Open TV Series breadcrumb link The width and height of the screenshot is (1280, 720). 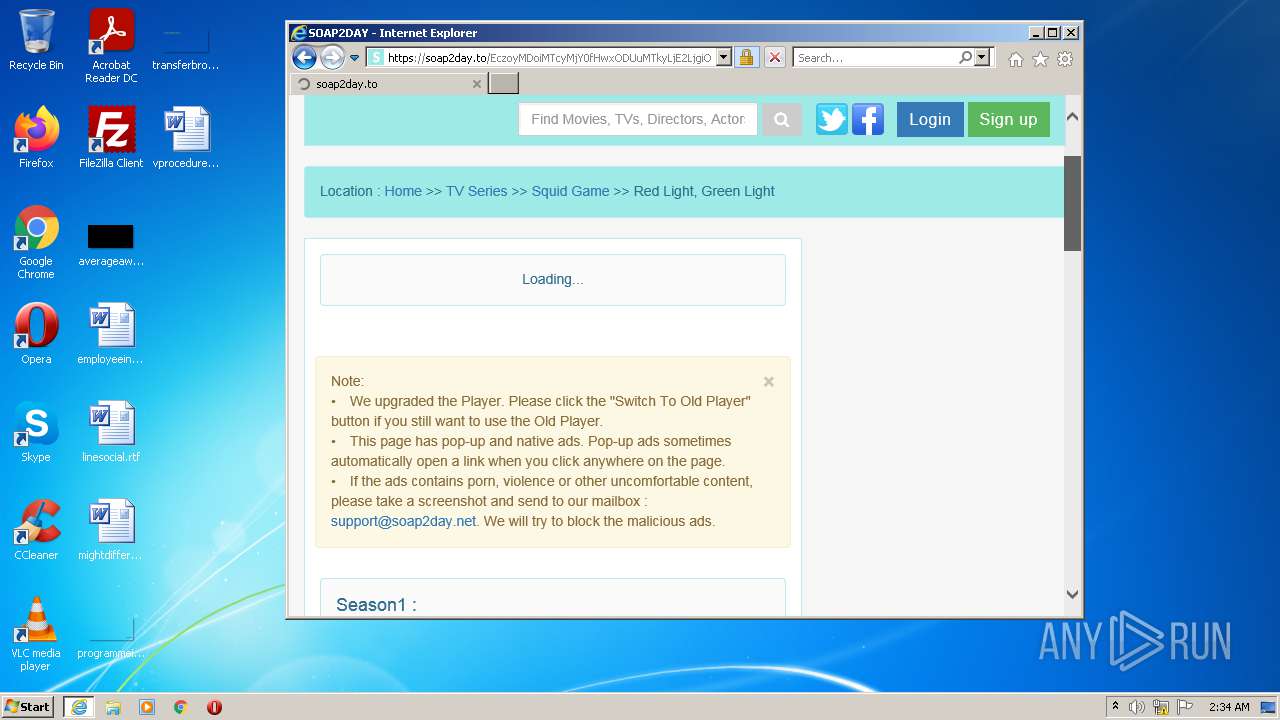(477, 191)
